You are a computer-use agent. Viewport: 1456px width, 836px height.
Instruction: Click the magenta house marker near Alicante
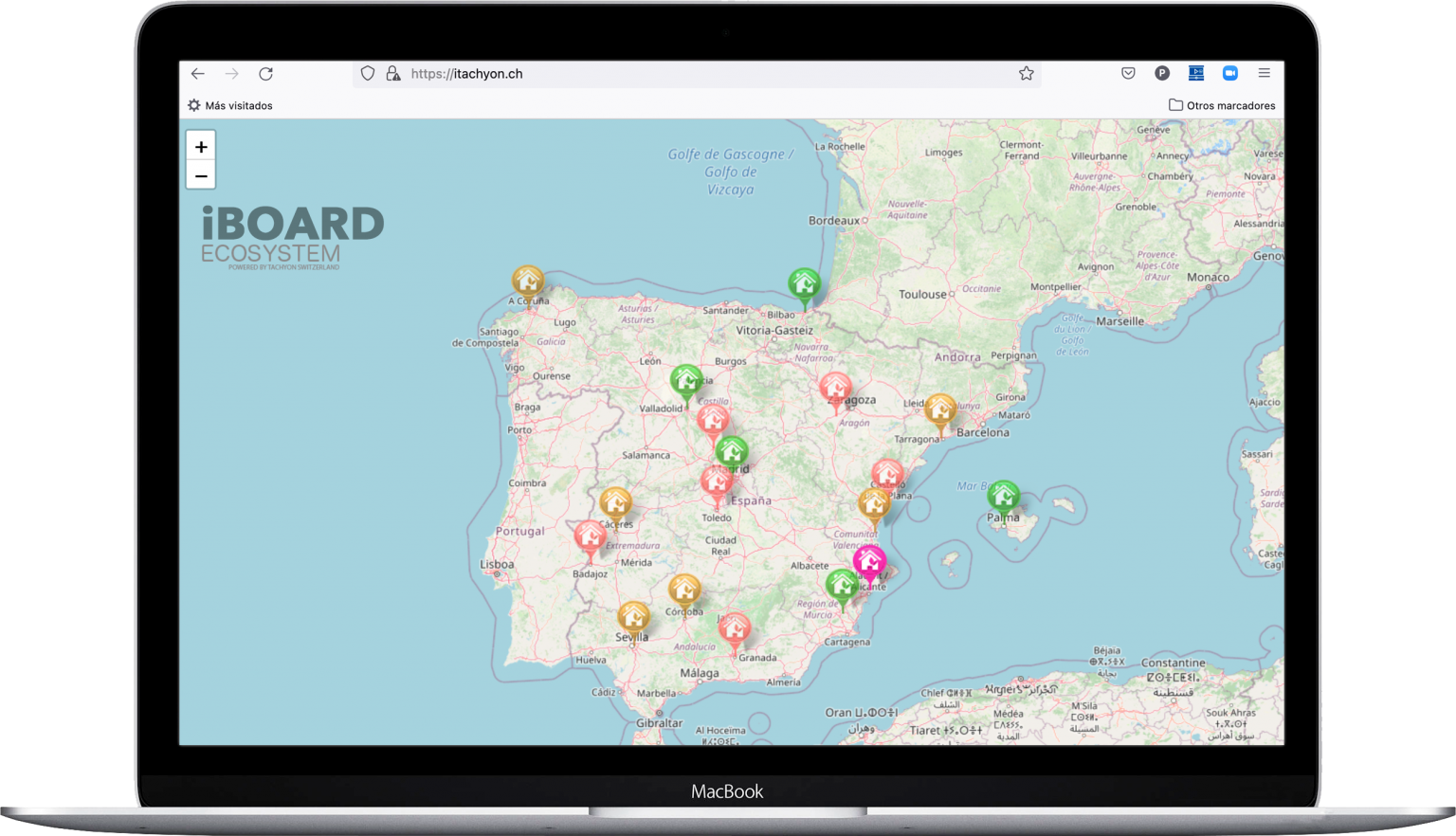pos(869,562)
